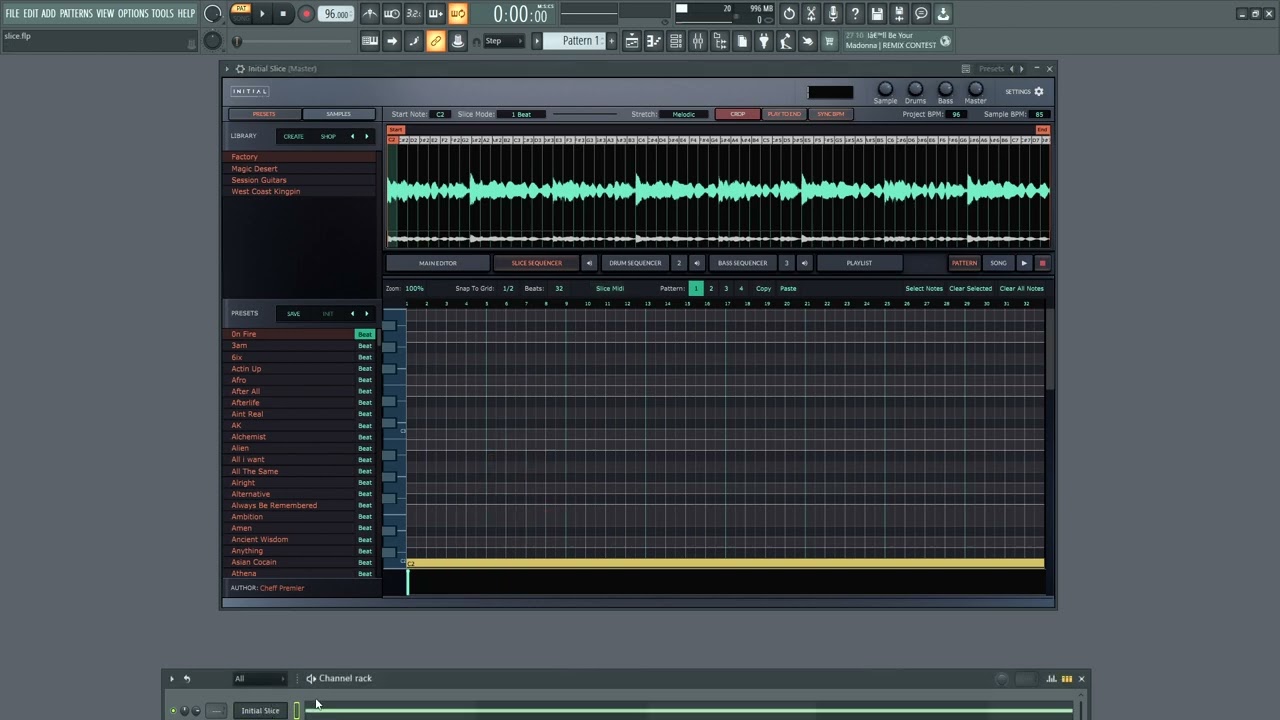
Task: Click the Initial Slice channel button
Action: tap(260, 711)
